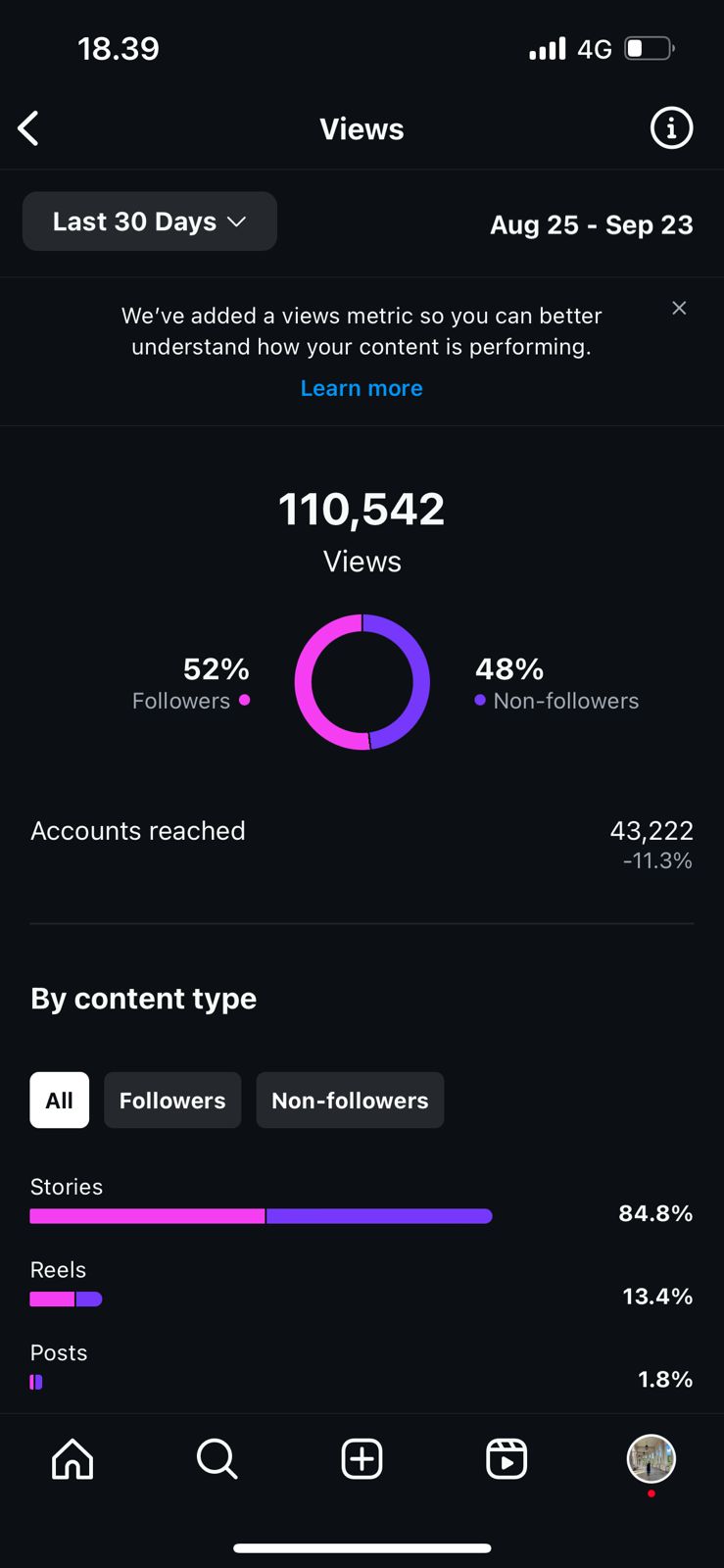The image size is (724, 1568).
Task: Open profile picture in navigation bar
Action: pos(652,1458)
